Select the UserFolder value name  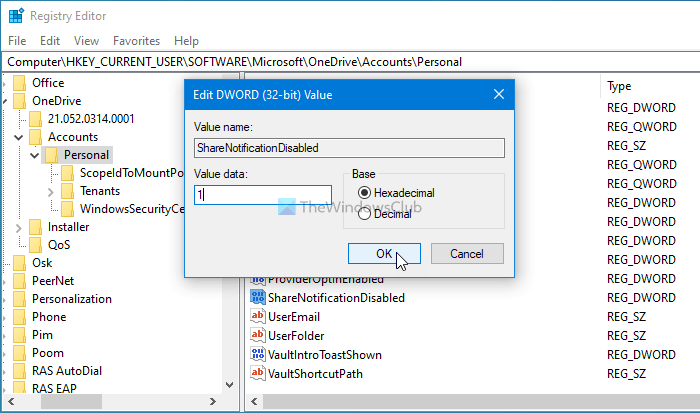(x=296, y=336)
